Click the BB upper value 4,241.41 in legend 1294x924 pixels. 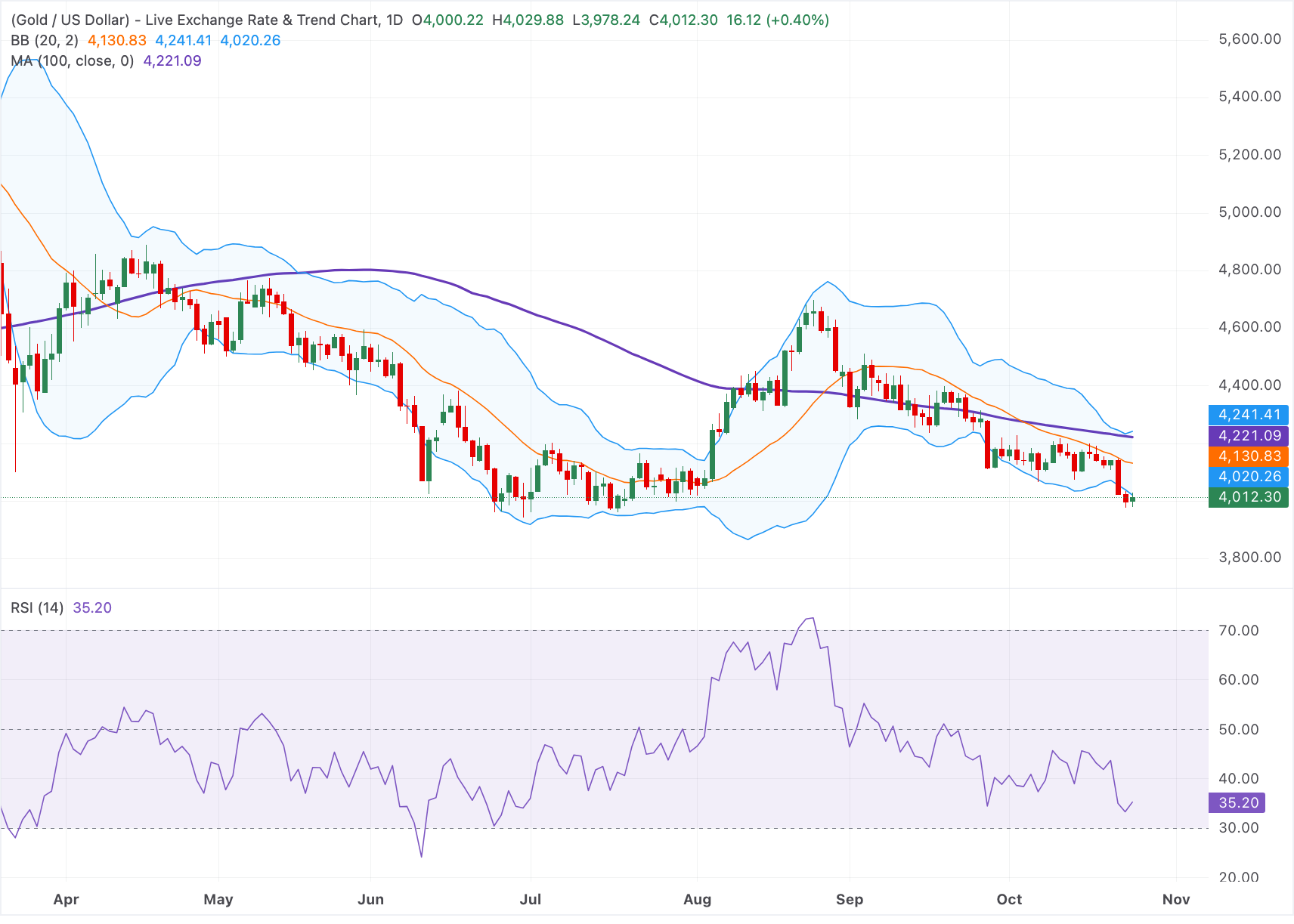tap(184, 40)
